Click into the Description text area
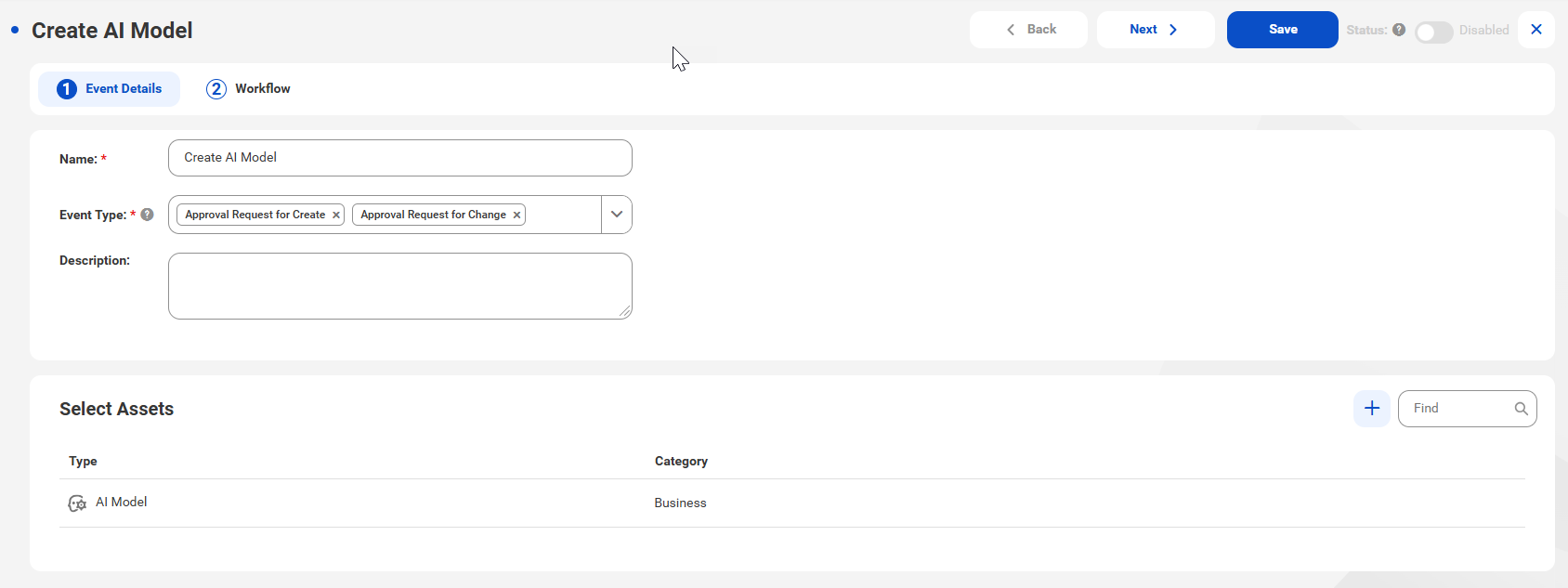Screen dimensions: 1568x588 pyautogui.click(x=400, y=286)
